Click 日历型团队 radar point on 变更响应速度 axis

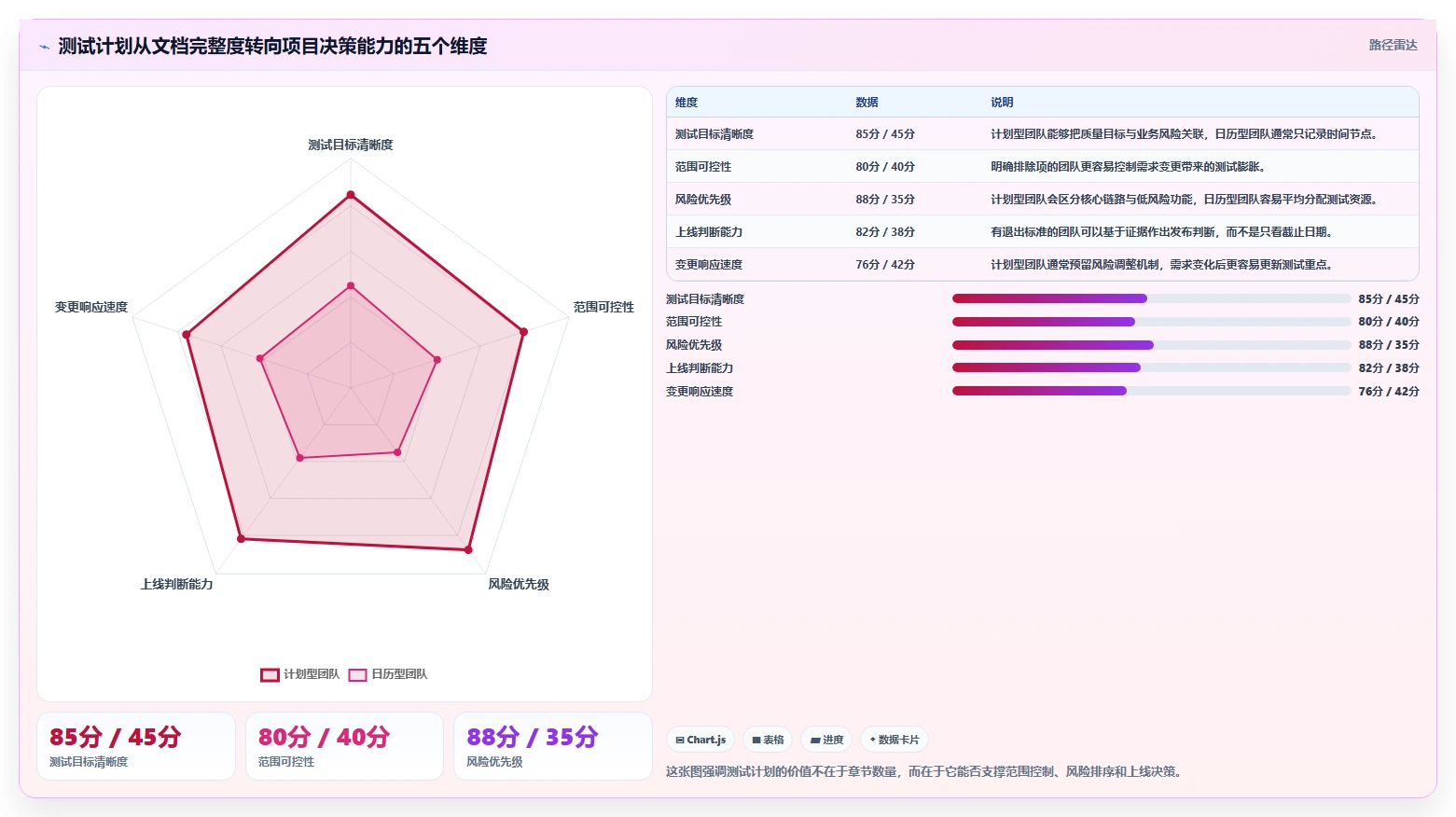pyautogui.click(x=260, y=358)
